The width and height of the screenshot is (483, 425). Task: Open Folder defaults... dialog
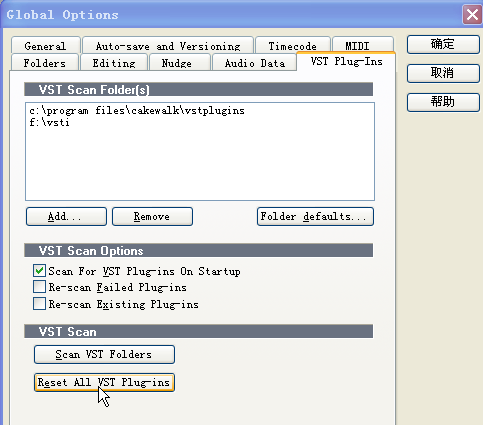(315, 217)
